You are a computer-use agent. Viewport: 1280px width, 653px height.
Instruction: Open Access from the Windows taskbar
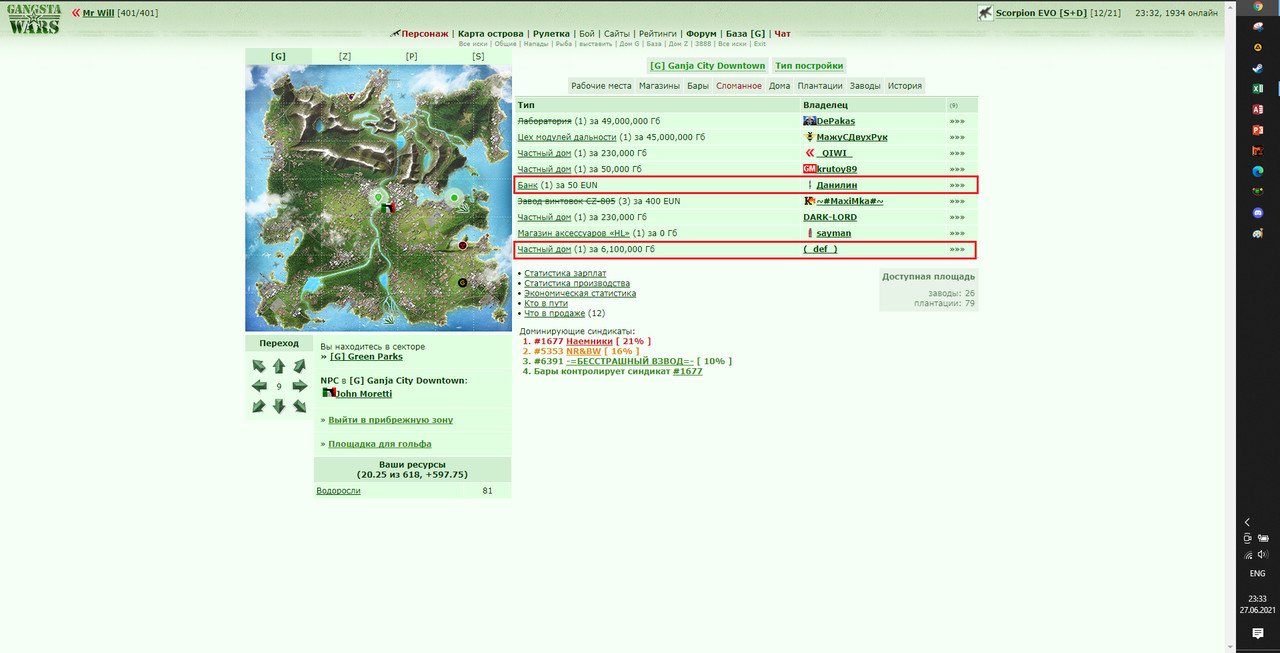coord(1258,109)
